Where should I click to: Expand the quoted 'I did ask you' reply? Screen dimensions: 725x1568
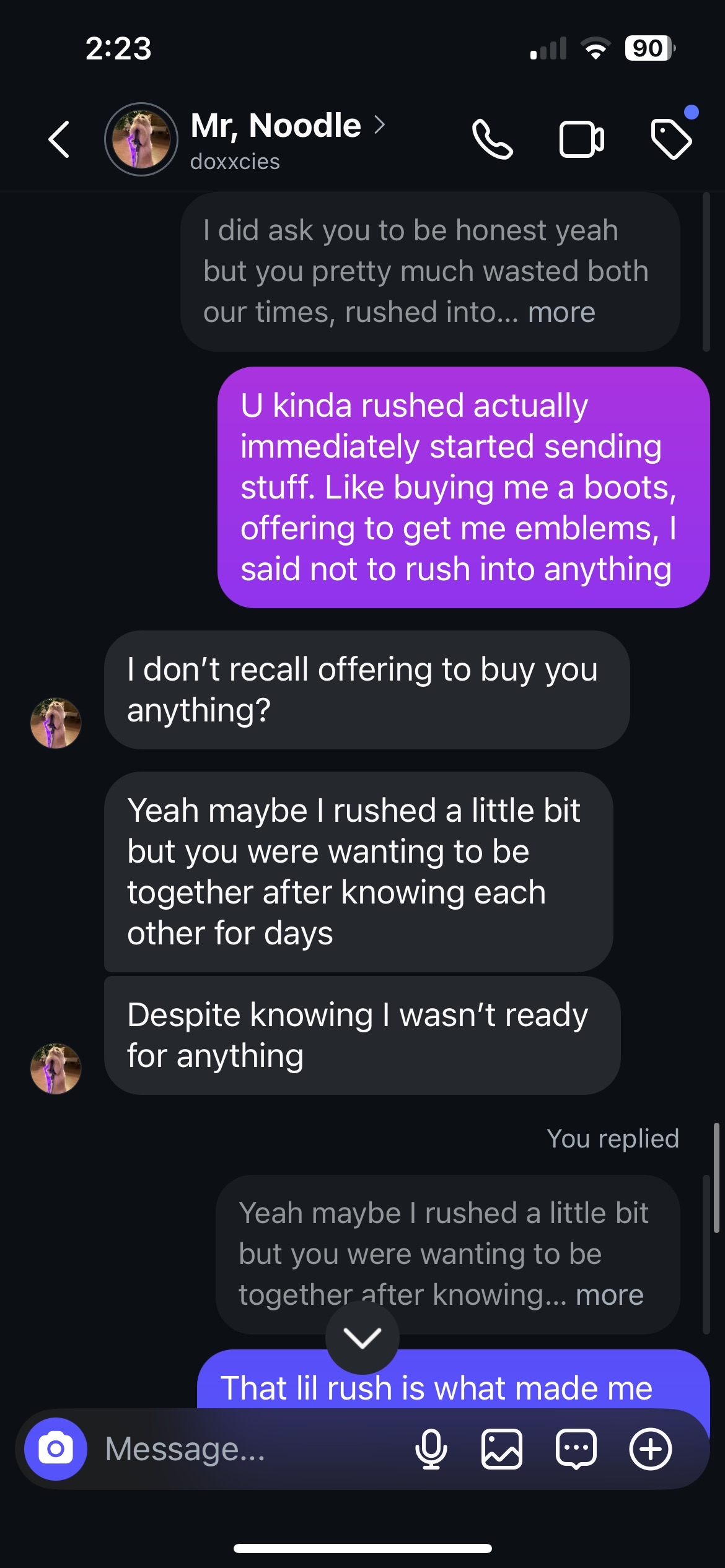point(561,312)
